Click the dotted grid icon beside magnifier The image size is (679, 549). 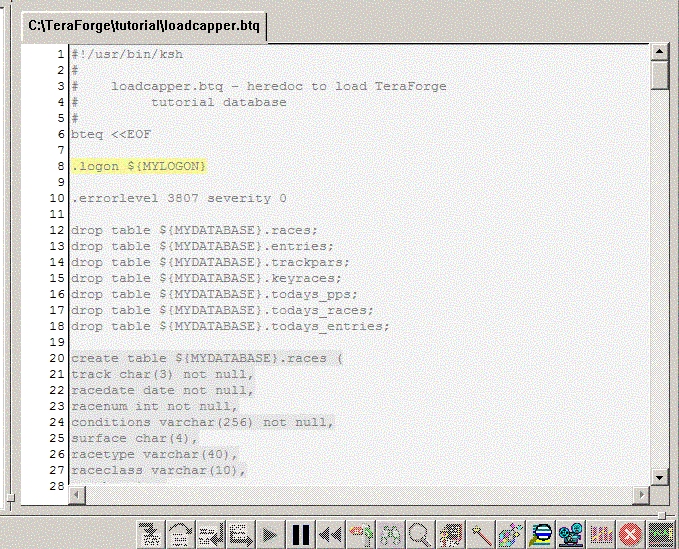pyautogui.click(x=450, y=535)
